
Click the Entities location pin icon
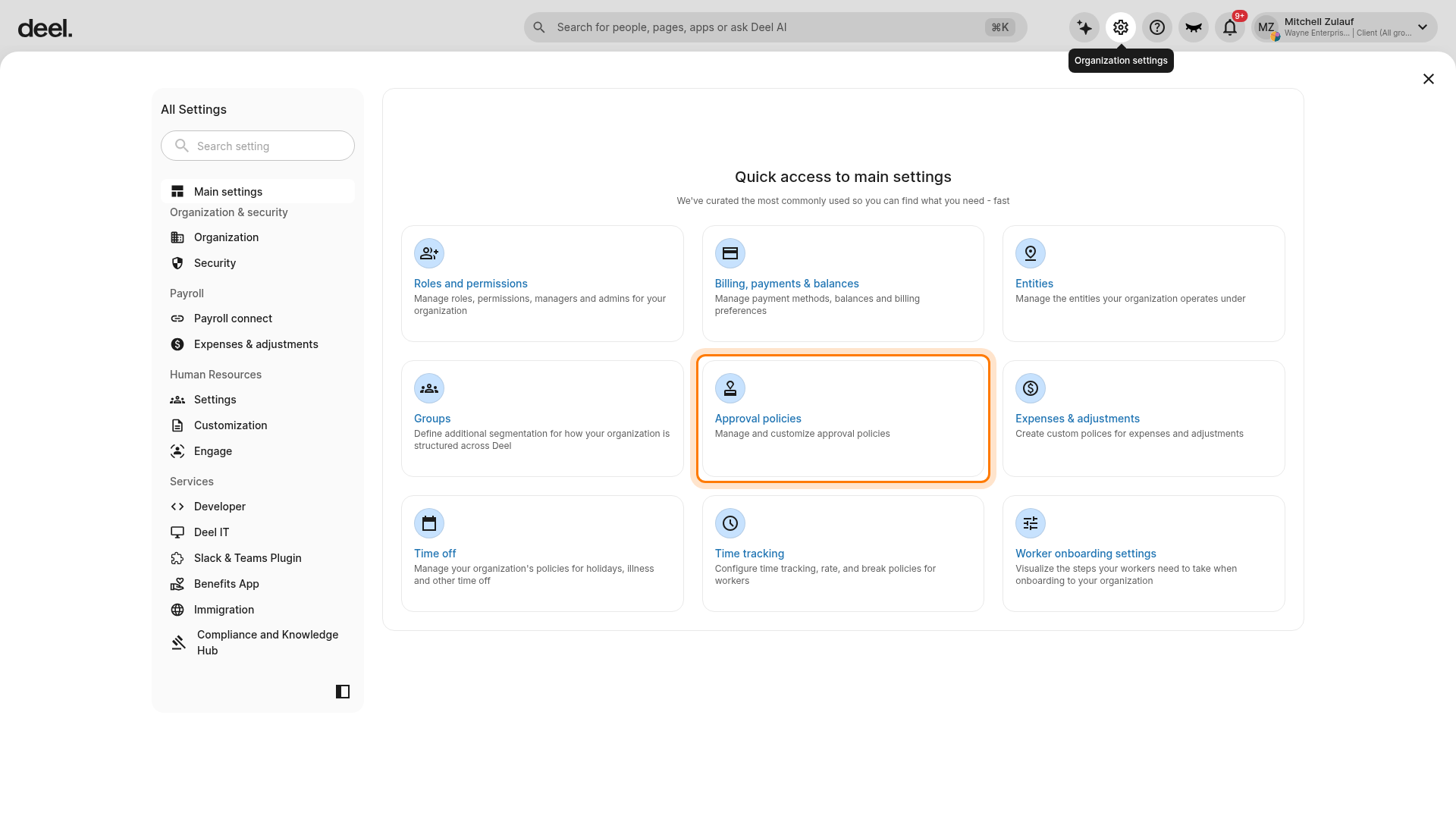[x=1031, y=253]
